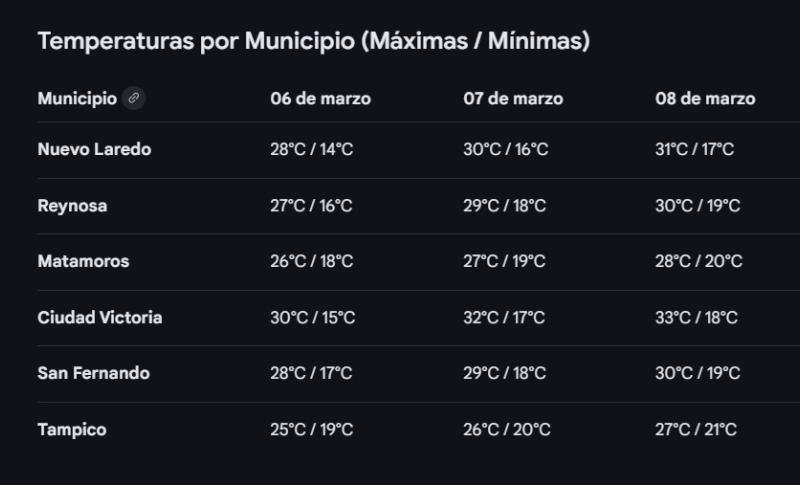
Task: Click the 07 de marzo column header
Action: point(513,99)
